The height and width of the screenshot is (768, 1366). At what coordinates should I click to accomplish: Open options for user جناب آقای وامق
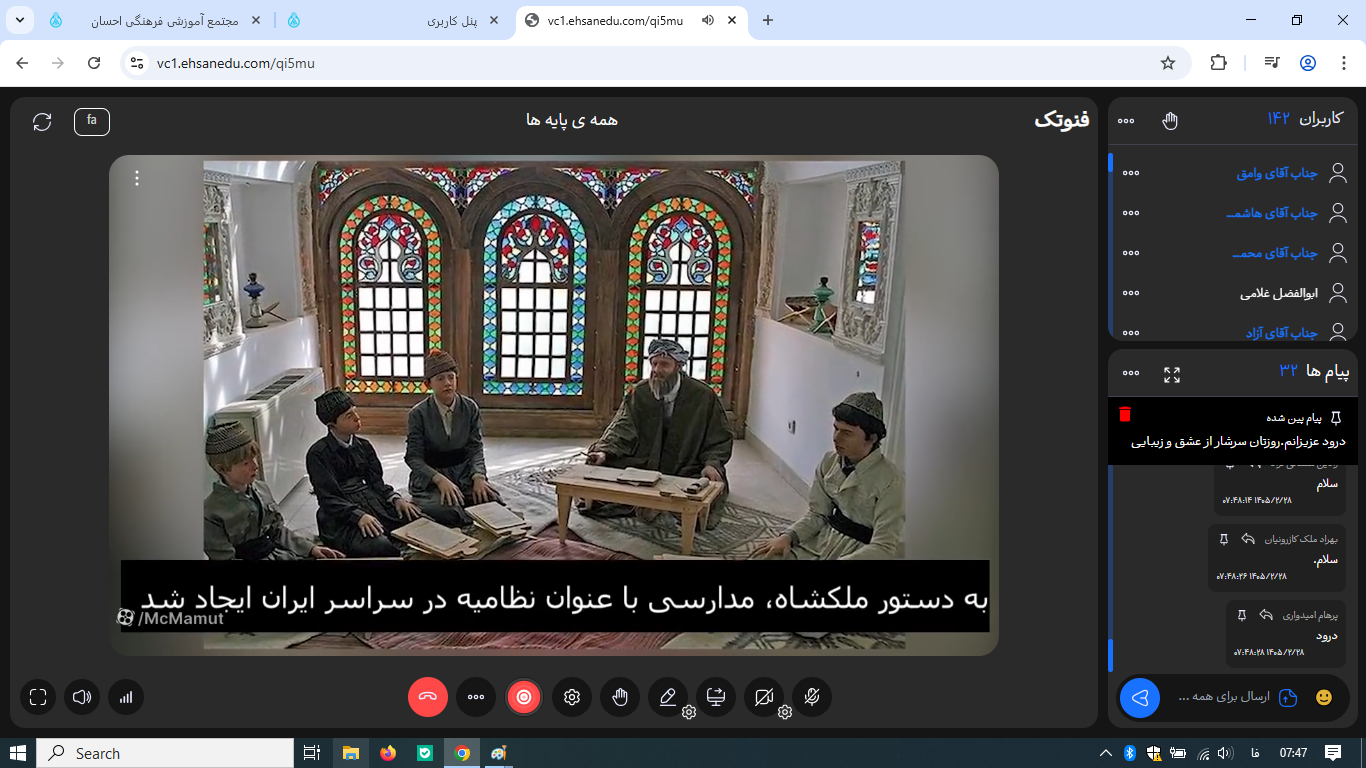coord(1131,173)
